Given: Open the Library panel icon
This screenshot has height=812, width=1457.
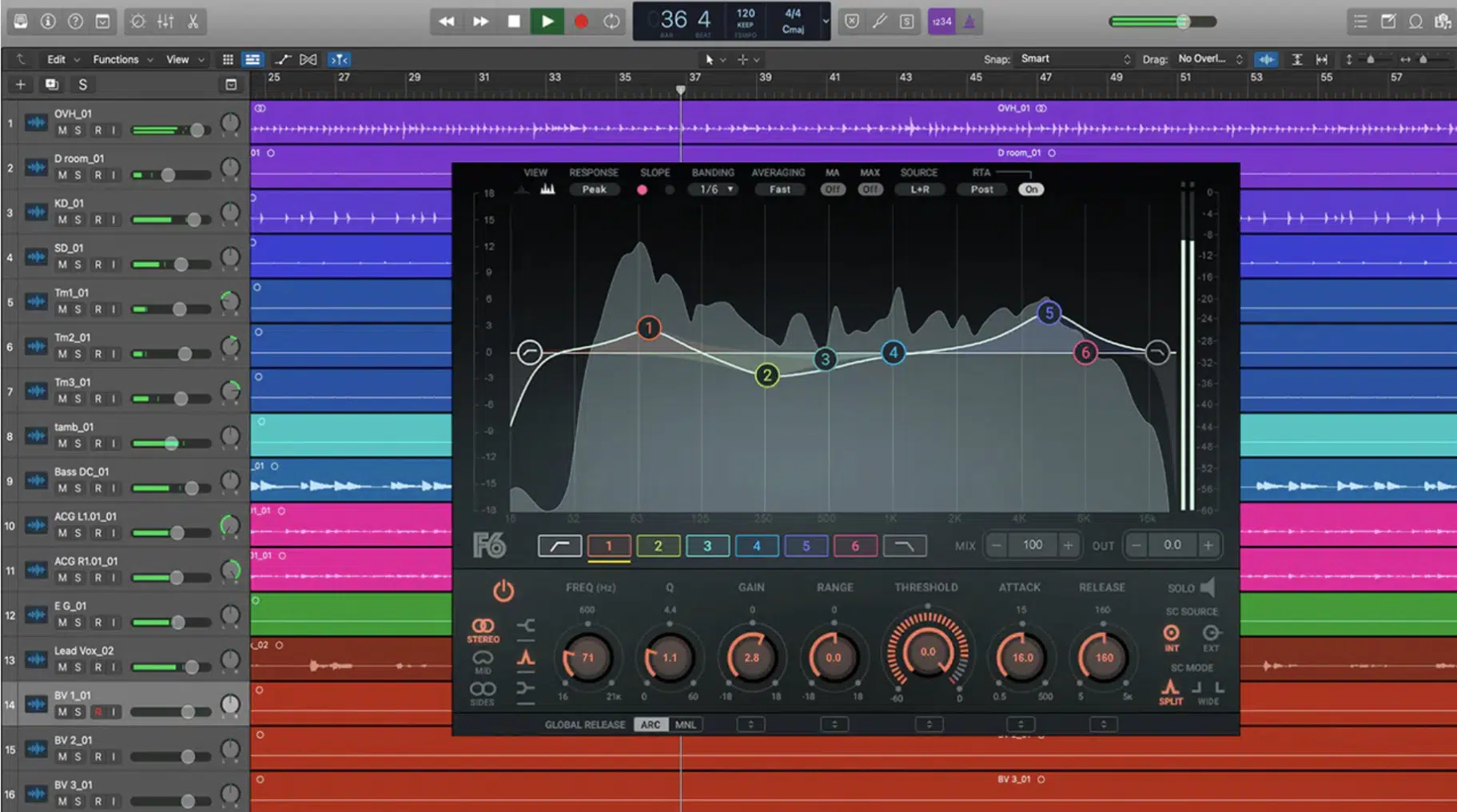Looking at the screenshot, I should [x=21, y=22].
